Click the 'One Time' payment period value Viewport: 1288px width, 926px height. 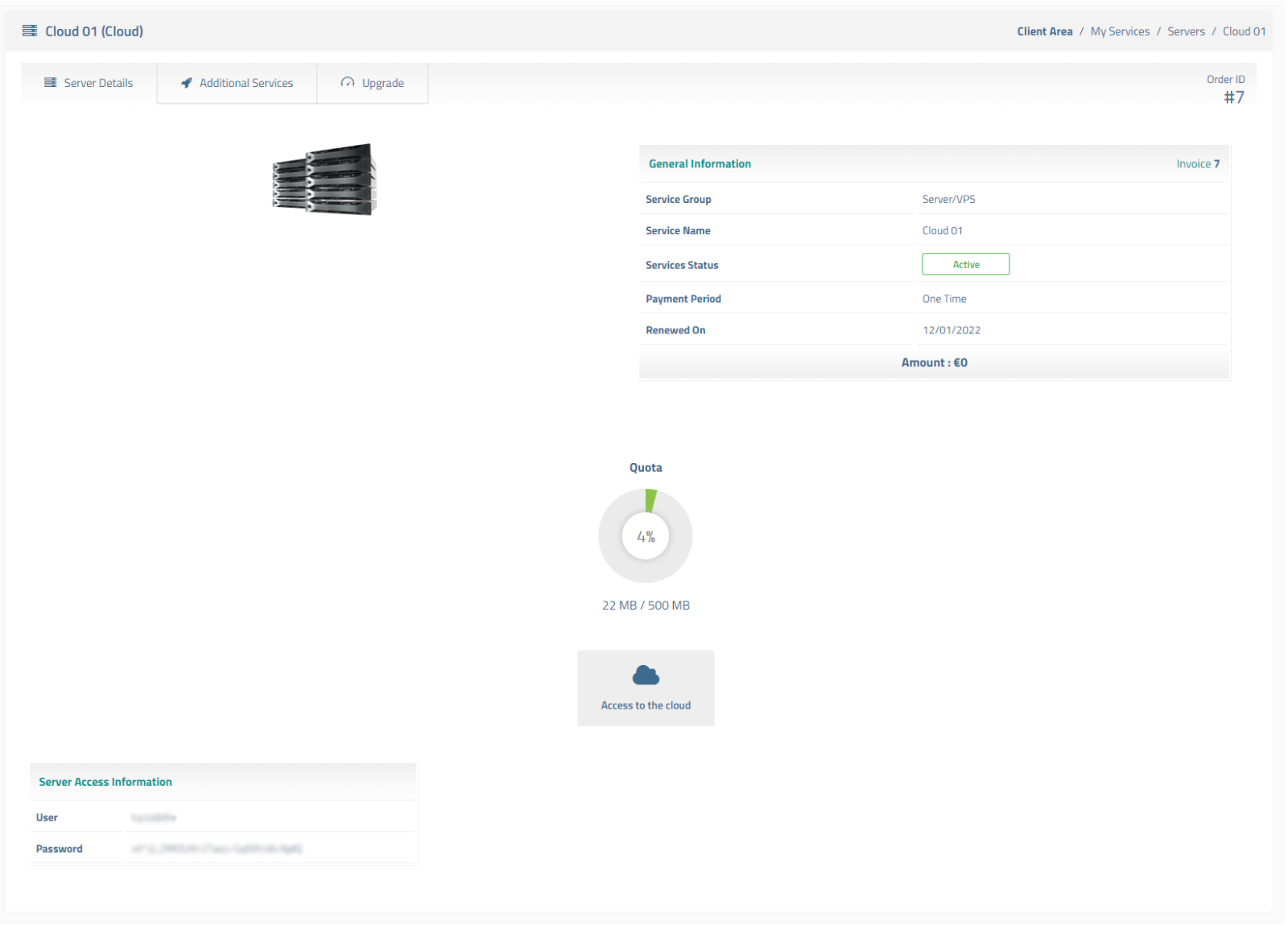pos(944,299)
